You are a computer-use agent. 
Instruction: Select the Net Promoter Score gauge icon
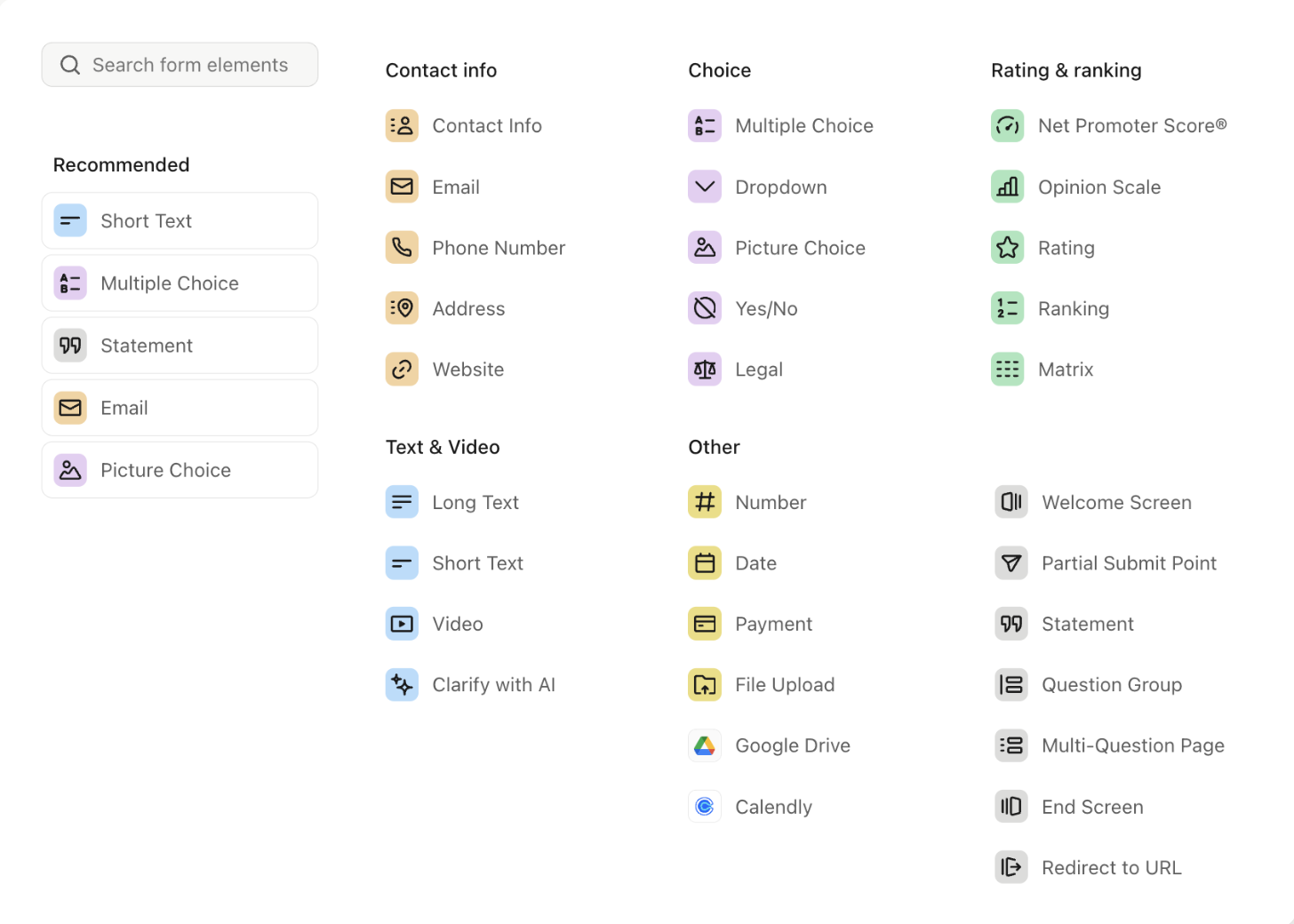click(1007, 126)
